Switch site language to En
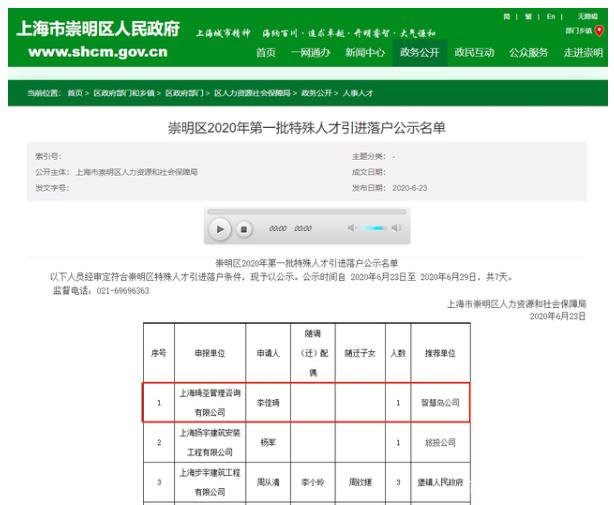This screenshot has width=614, height=505. click(x=551, y=16)
